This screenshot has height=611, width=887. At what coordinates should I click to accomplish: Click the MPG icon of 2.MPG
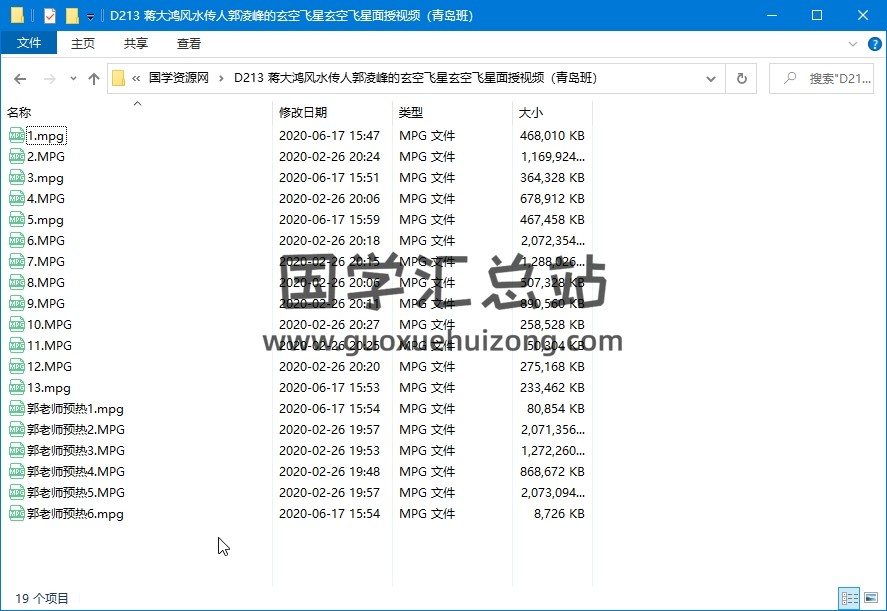(x=17, y=156)
